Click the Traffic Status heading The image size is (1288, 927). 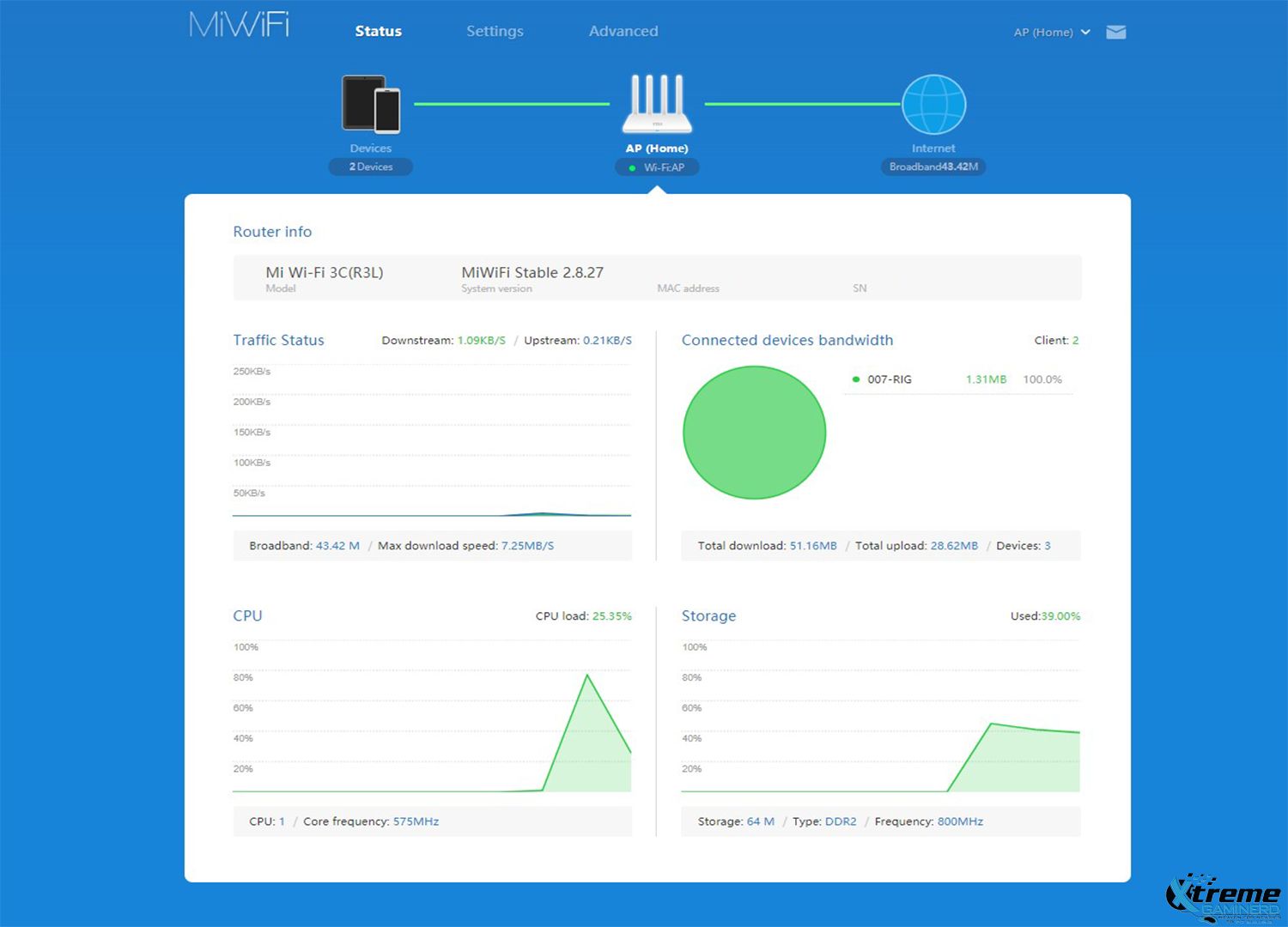[x=278, y=340]
